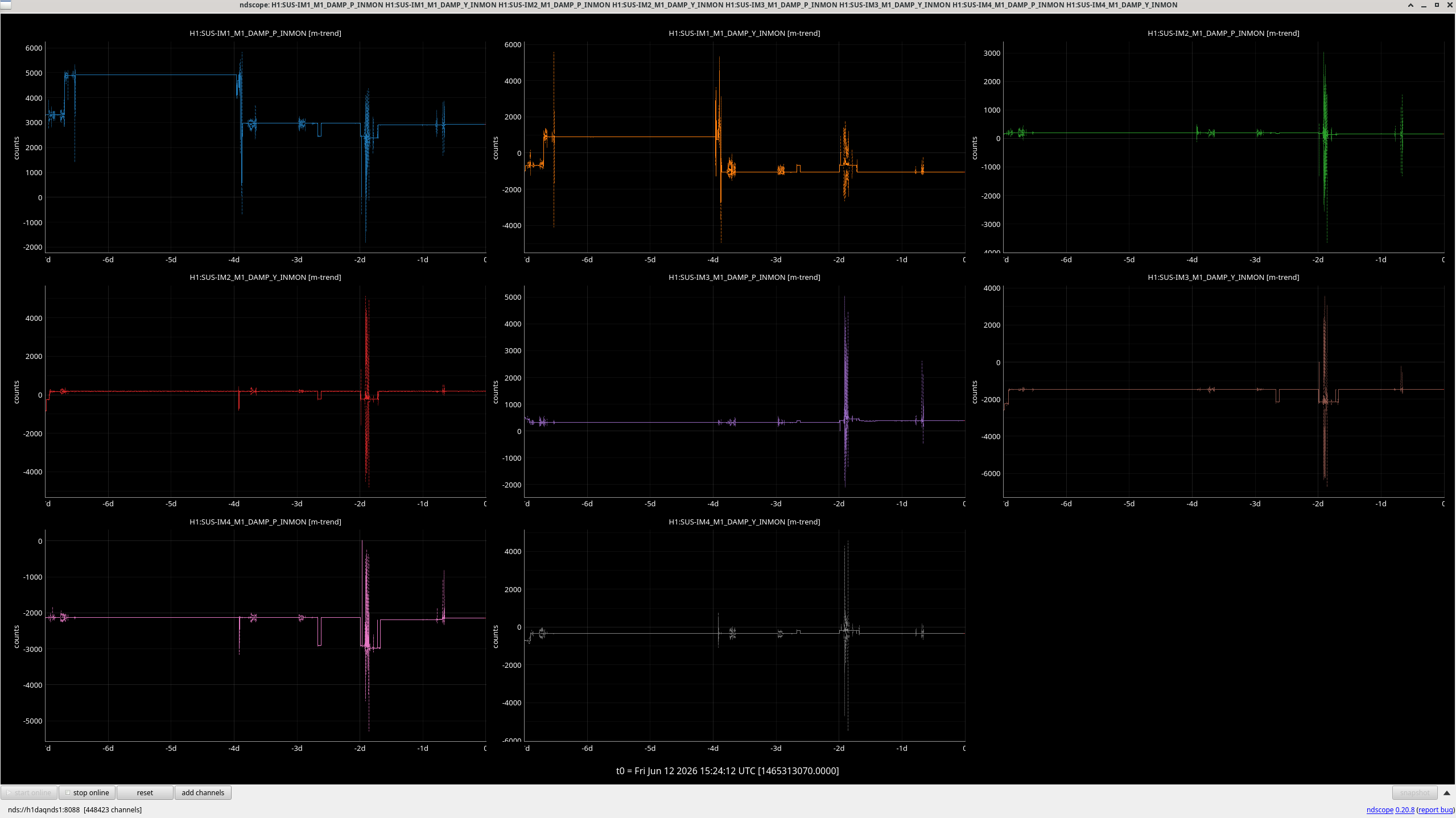Click the t0 timestamp label
The width and height of the screenshot is (1456, 818).
click(x=727, y=771)
